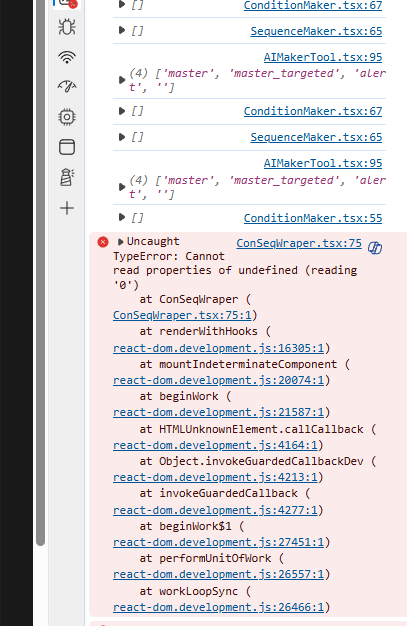Screen dimensions: 407x626
Task: Click the 'at renderWithHooks (' stack line
Action: pos(205,331)
